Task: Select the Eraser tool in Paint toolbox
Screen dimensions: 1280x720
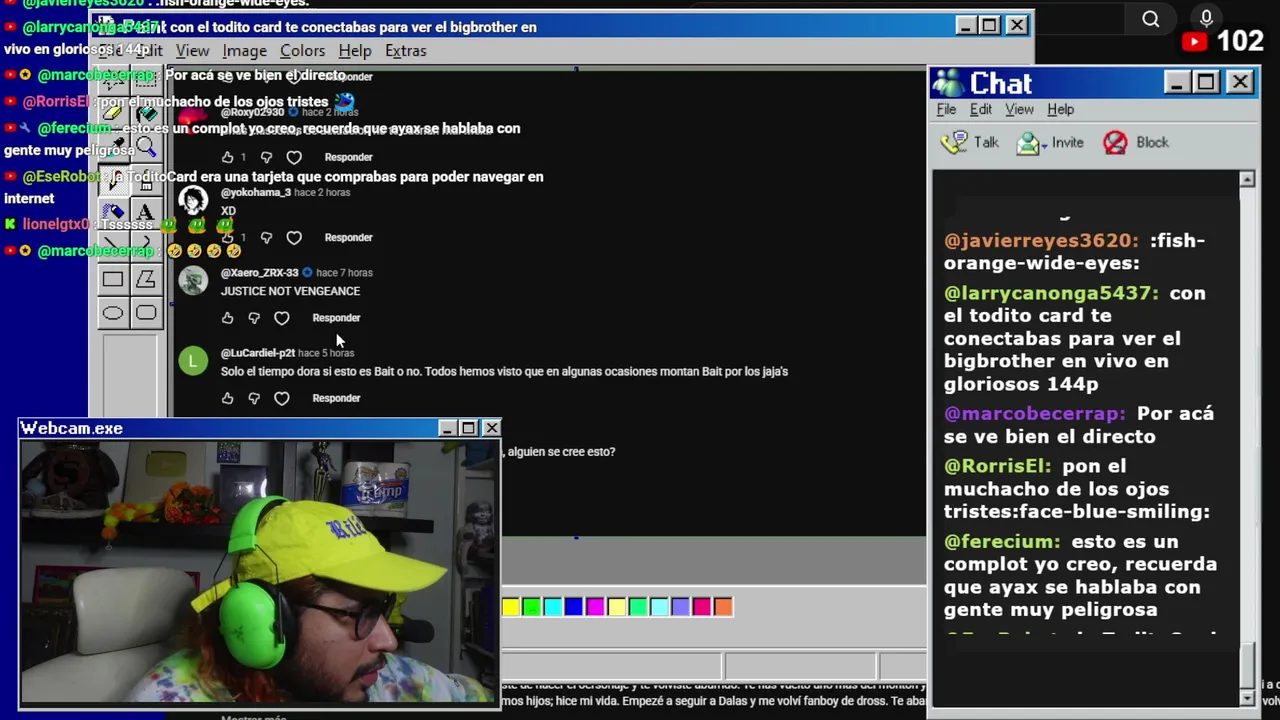Action: 113,113
